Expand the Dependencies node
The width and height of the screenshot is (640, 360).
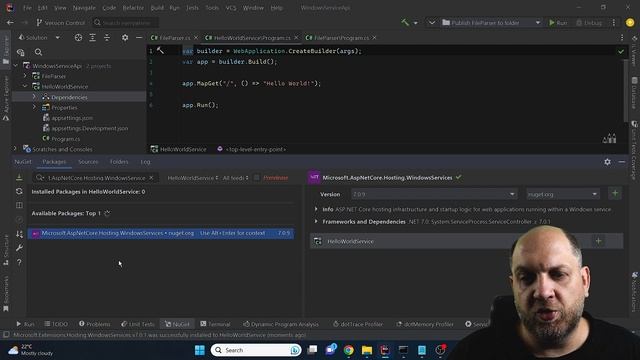(34, 97)
